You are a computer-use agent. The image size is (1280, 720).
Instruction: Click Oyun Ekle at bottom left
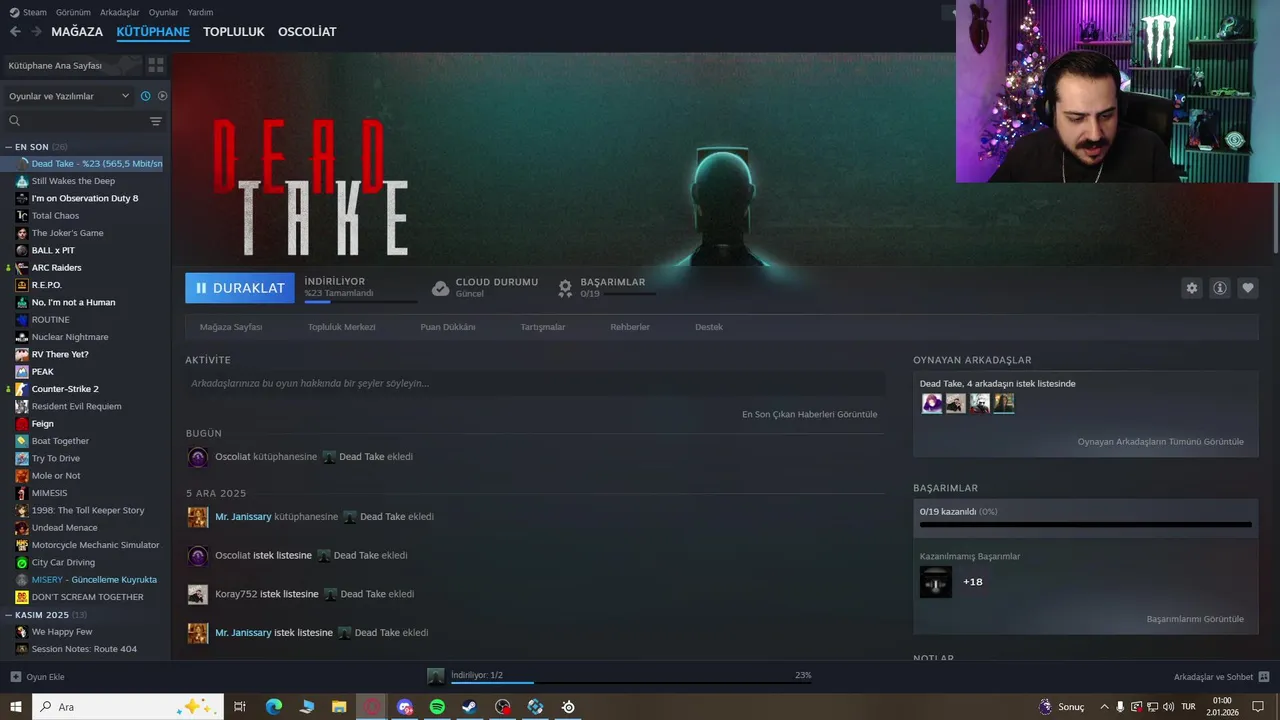pyautogui.click(x=45, y=677)
